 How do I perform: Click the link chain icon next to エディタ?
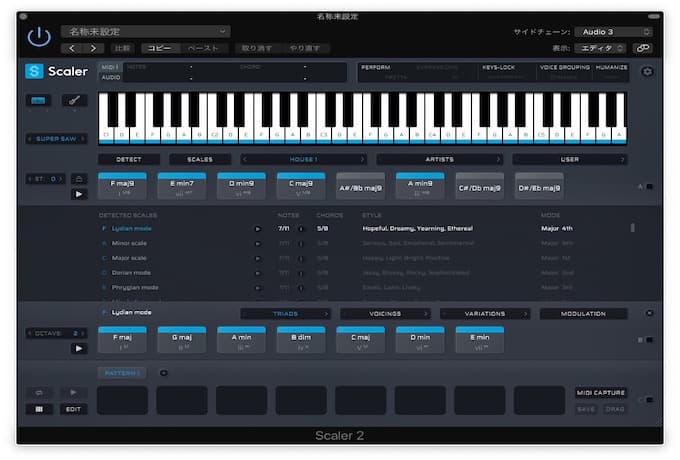(643, 48)
